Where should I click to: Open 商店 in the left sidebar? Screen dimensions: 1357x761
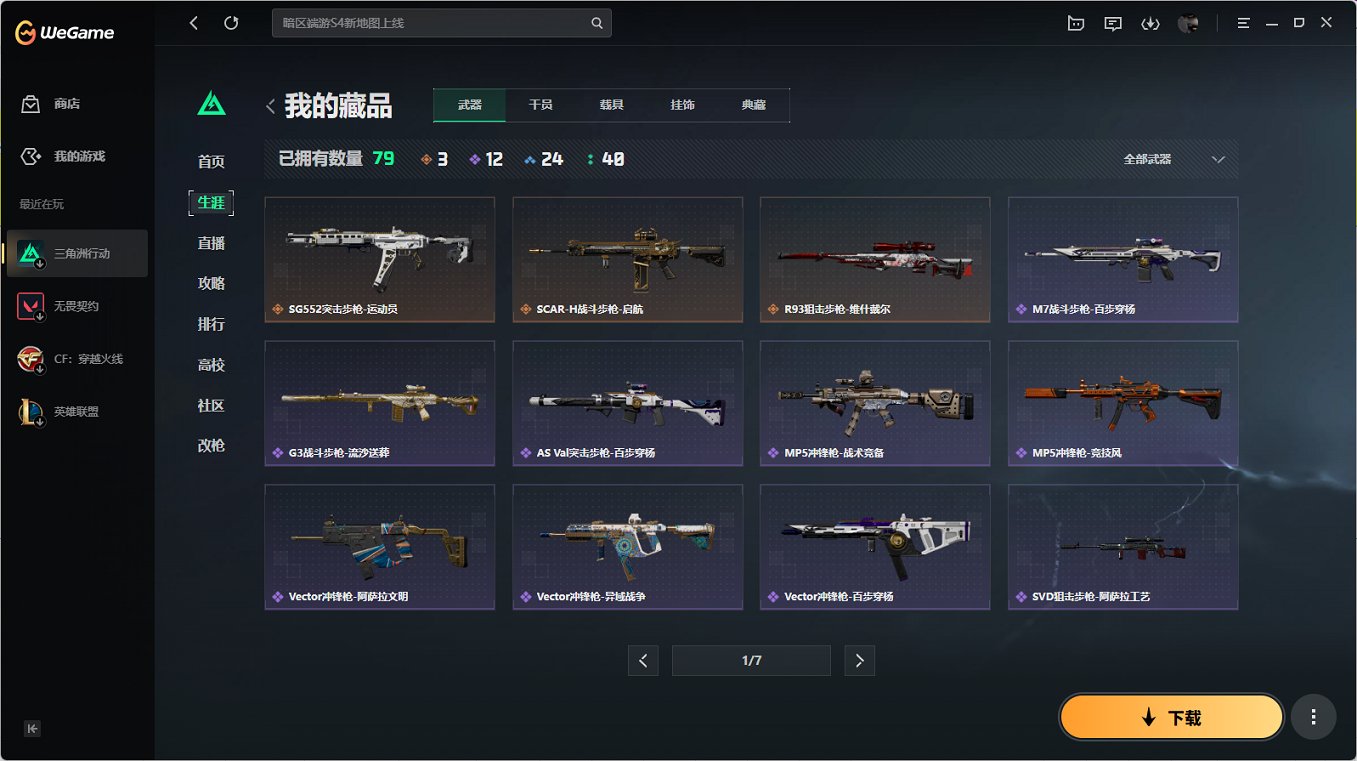pyautogui.click(x=67, y=104)
